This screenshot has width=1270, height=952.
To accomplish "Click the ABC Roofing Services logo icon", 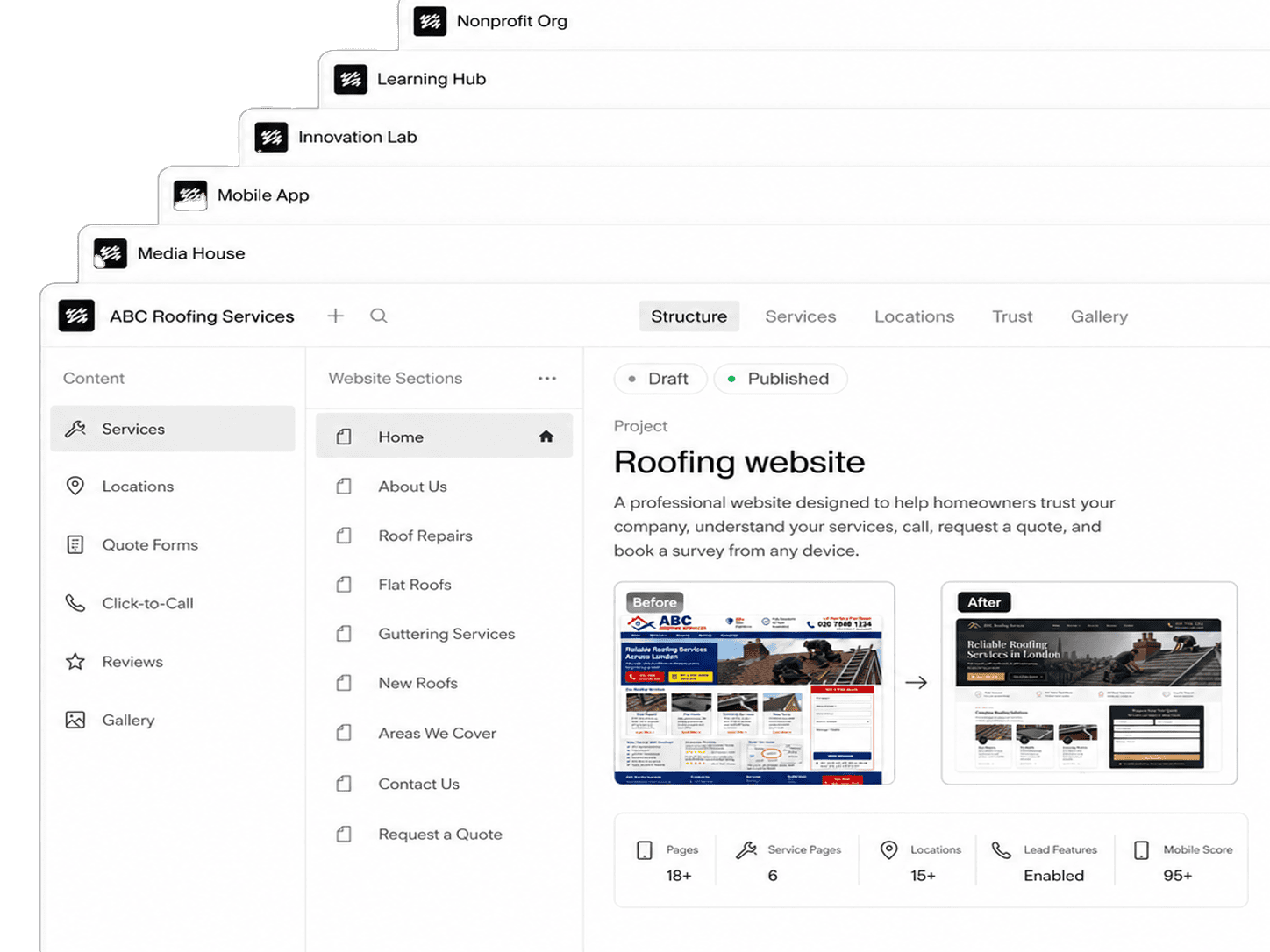I will click(76, 316).
